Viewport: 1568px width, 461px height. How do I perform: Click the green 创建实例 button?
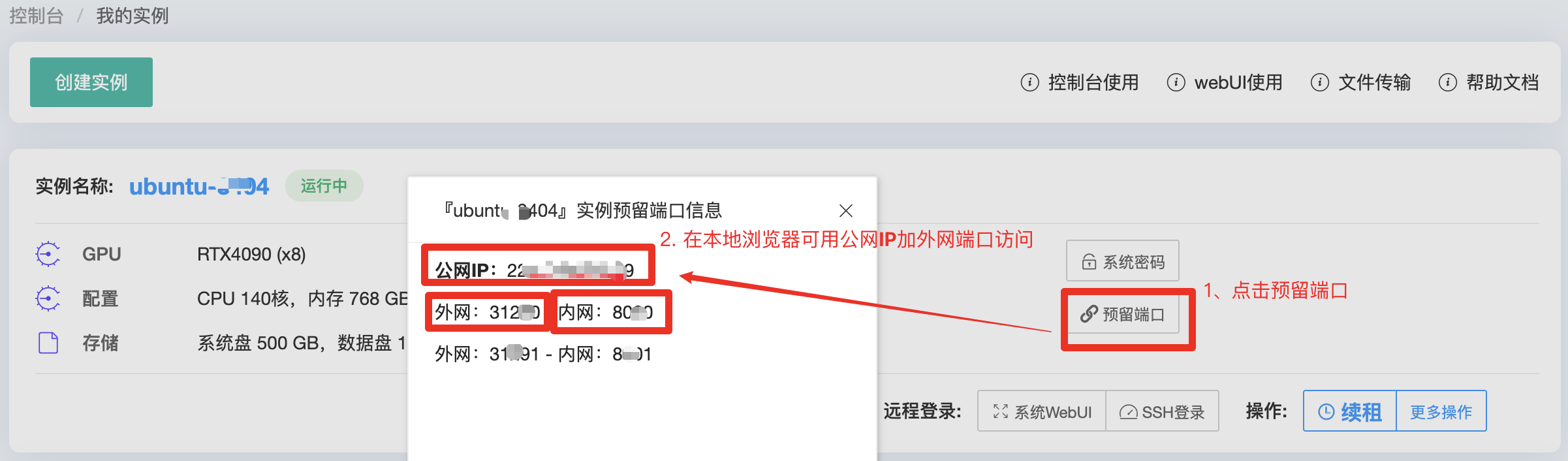click(91, 82)
